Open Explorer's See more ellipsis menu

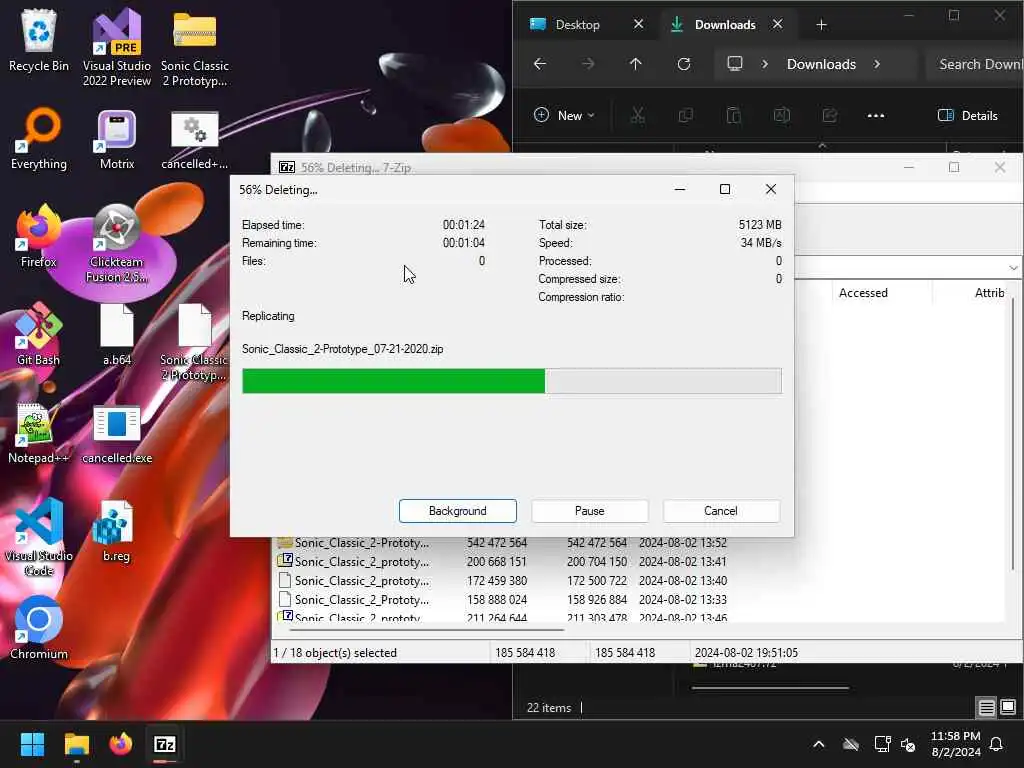click(x=876, y=116)
